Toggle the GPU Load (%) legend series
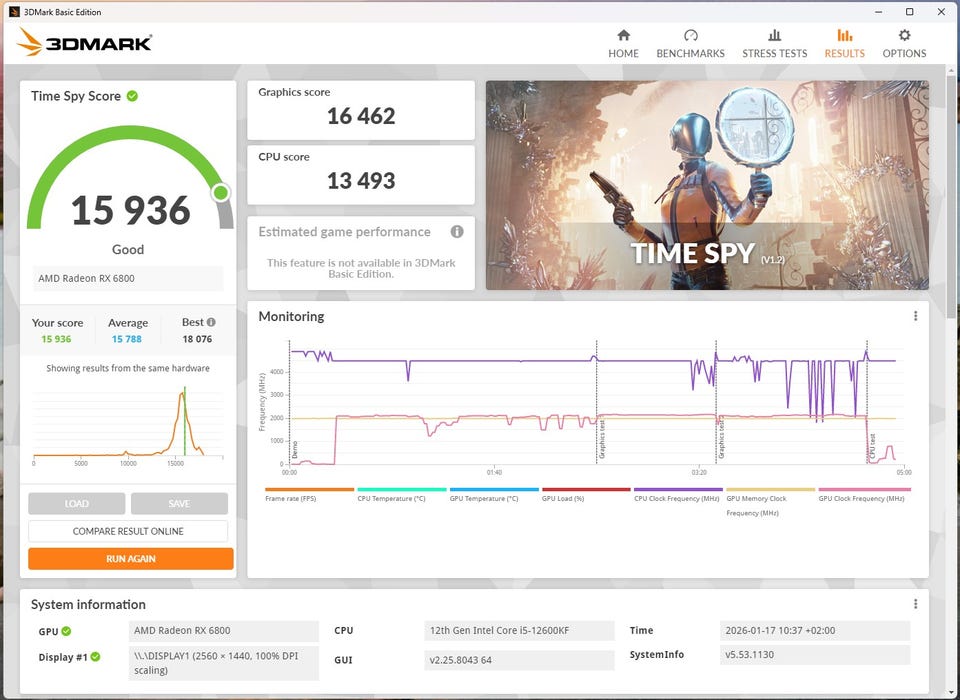This screenshot has width=960, height=700. 586,495
